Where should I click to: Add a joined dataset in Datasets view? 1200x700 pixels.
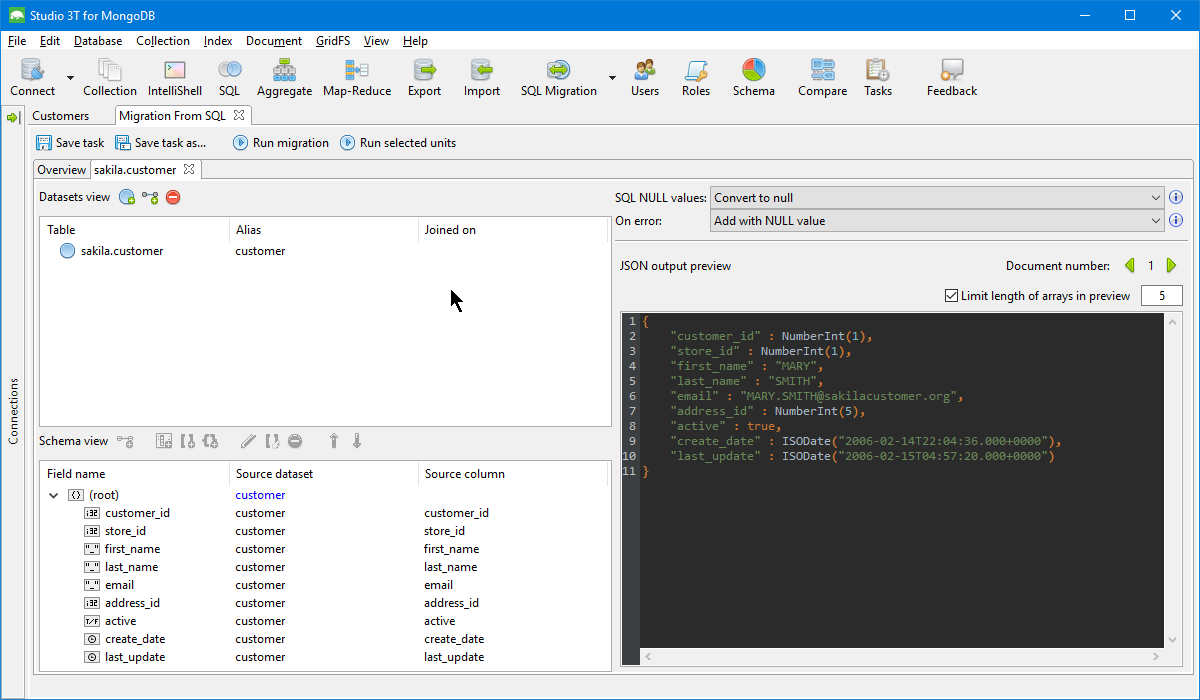point(150,197)
